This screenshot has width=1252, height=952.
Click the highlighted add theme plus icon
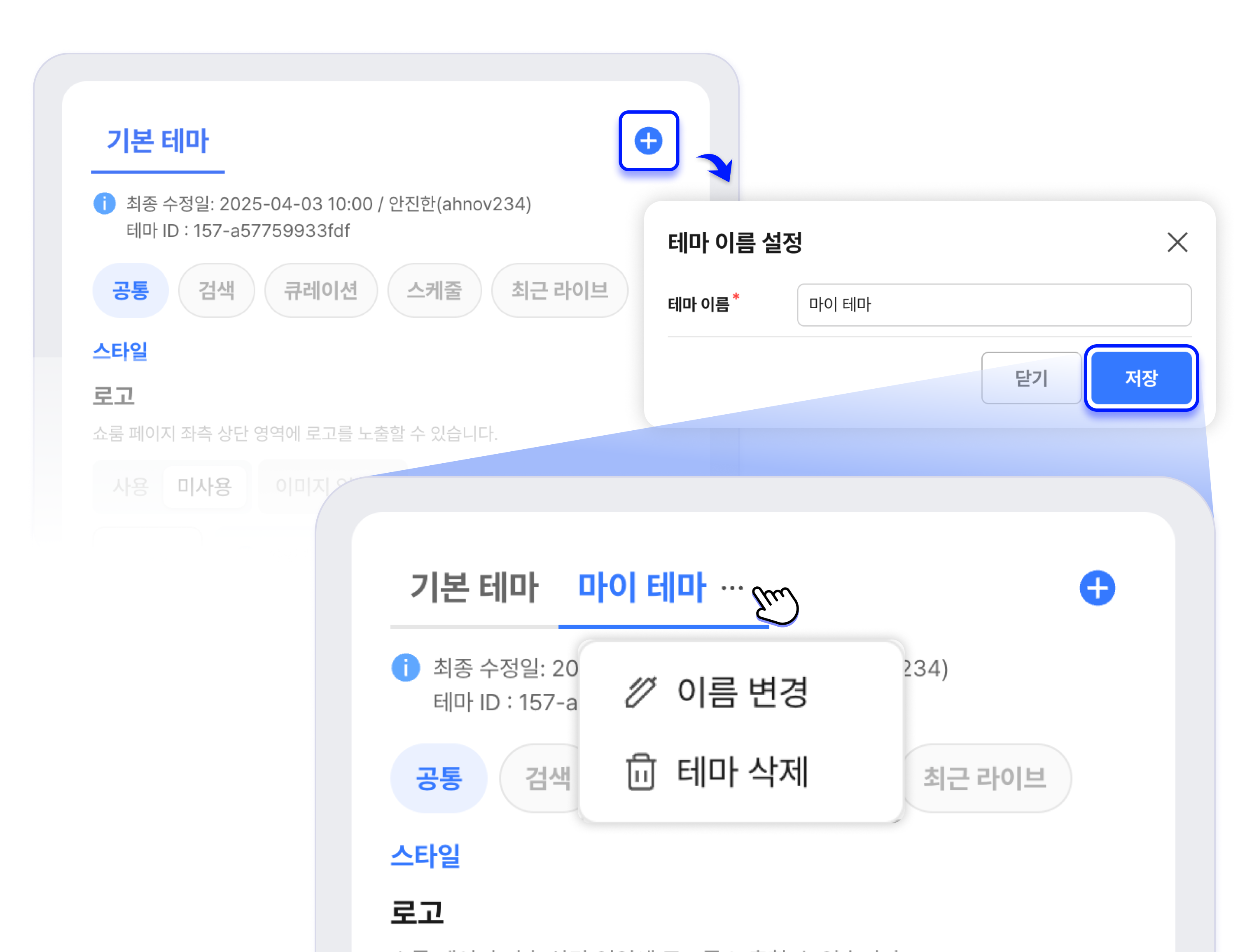point(648,140)
